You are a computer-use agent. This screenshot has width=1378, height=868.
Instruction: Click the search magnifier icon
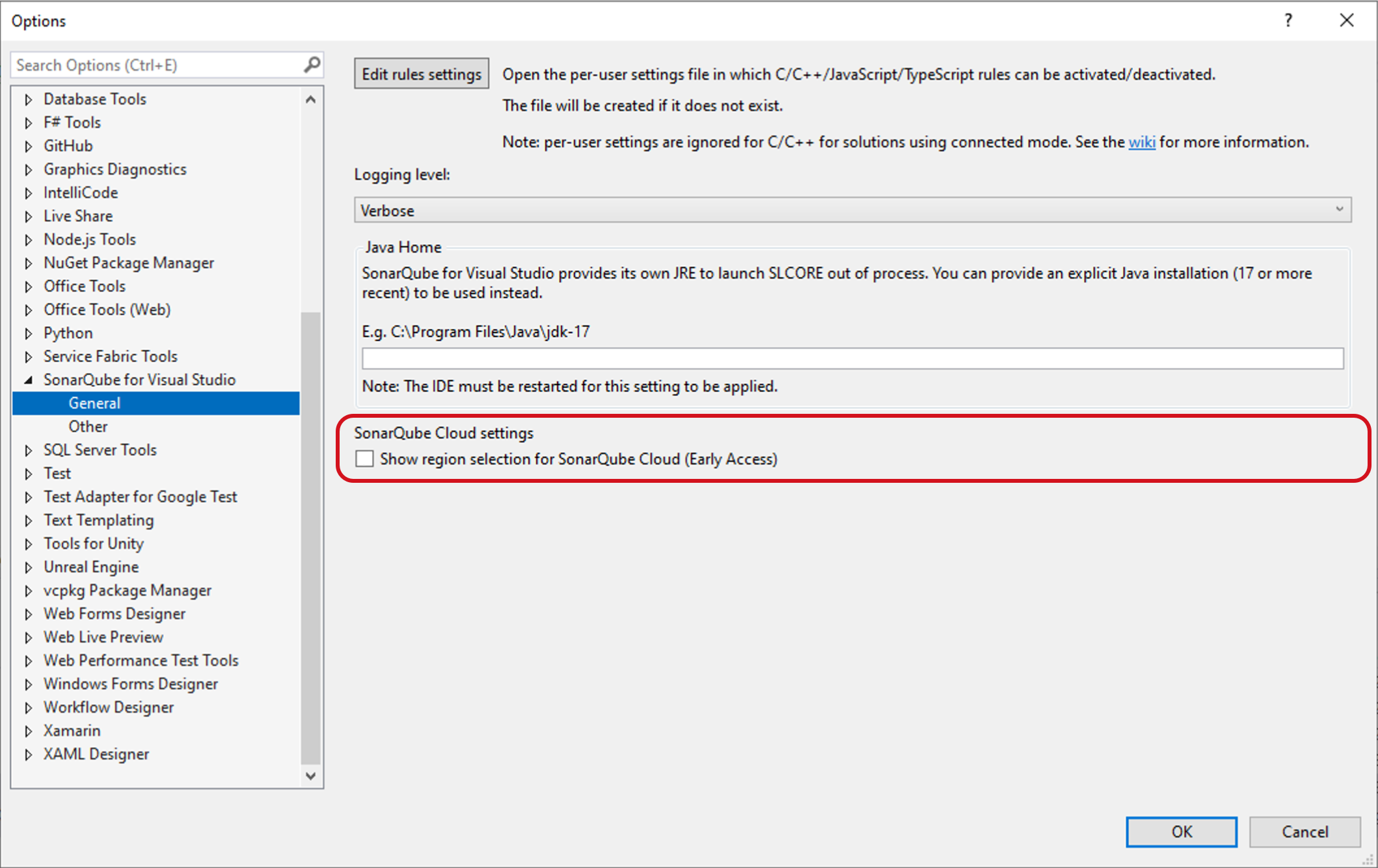pyautogui.click(x=312, y=65)
